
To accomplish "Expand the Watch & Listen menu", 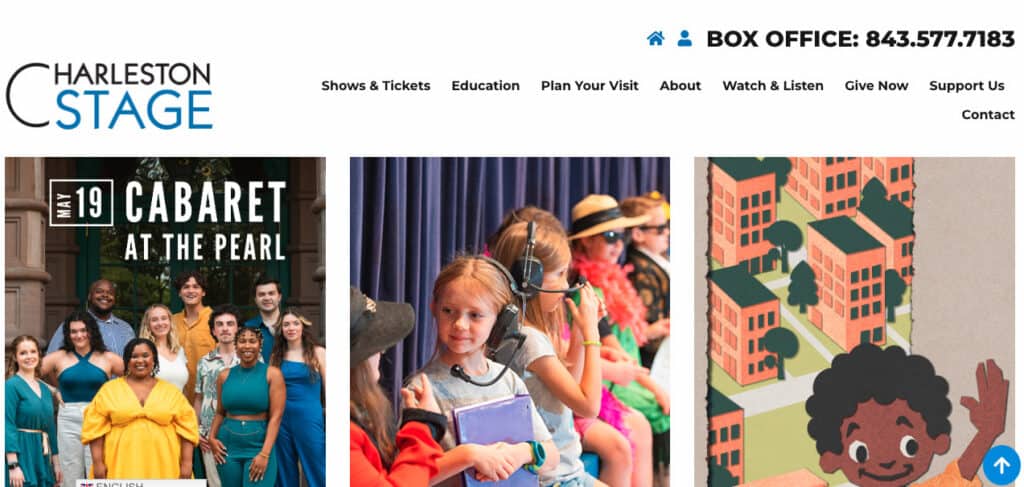I will point(773,86).
